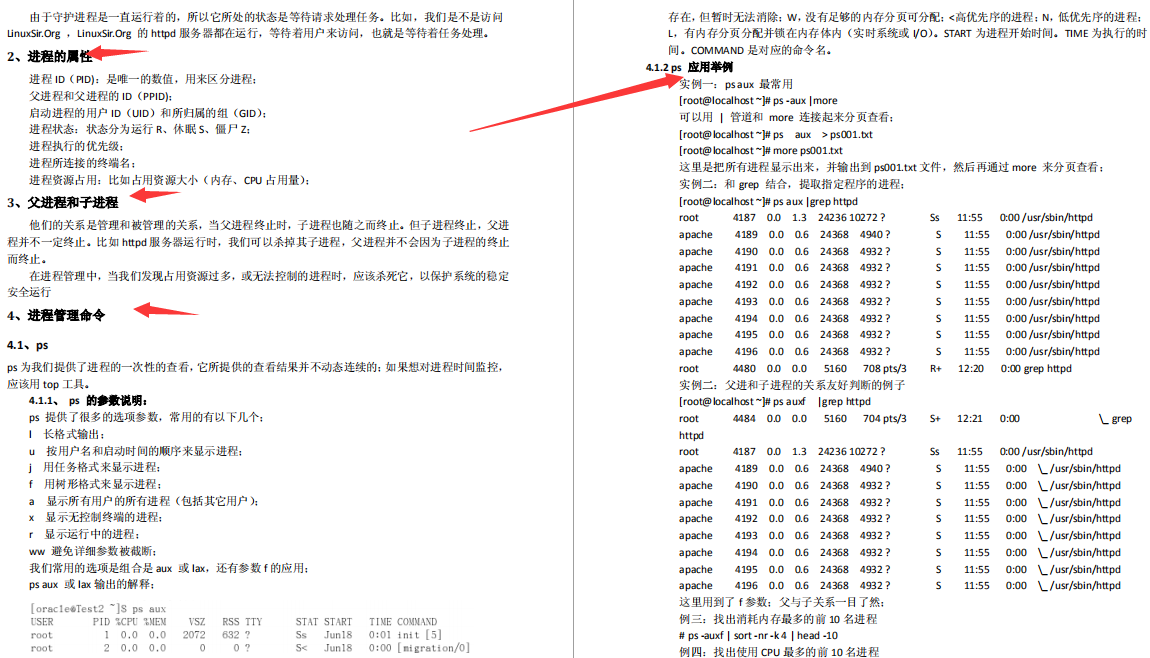Select the line "进程所连接的终端名"

(x=82, y=163)
